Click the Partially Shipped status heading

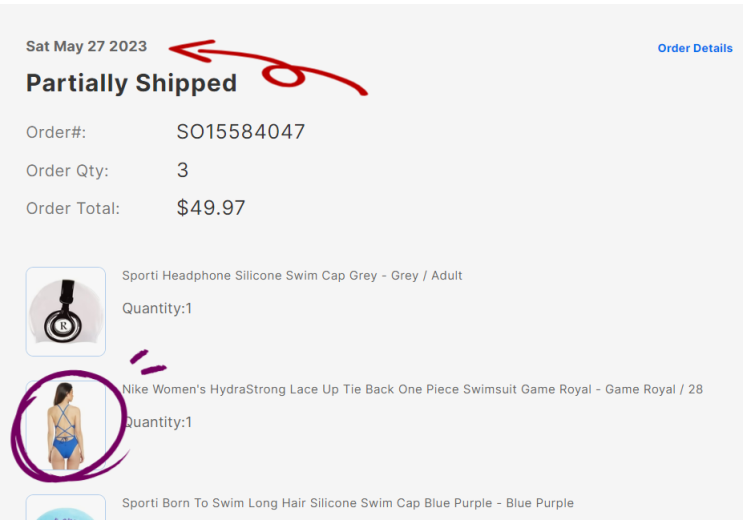click(x=131, y=83)
